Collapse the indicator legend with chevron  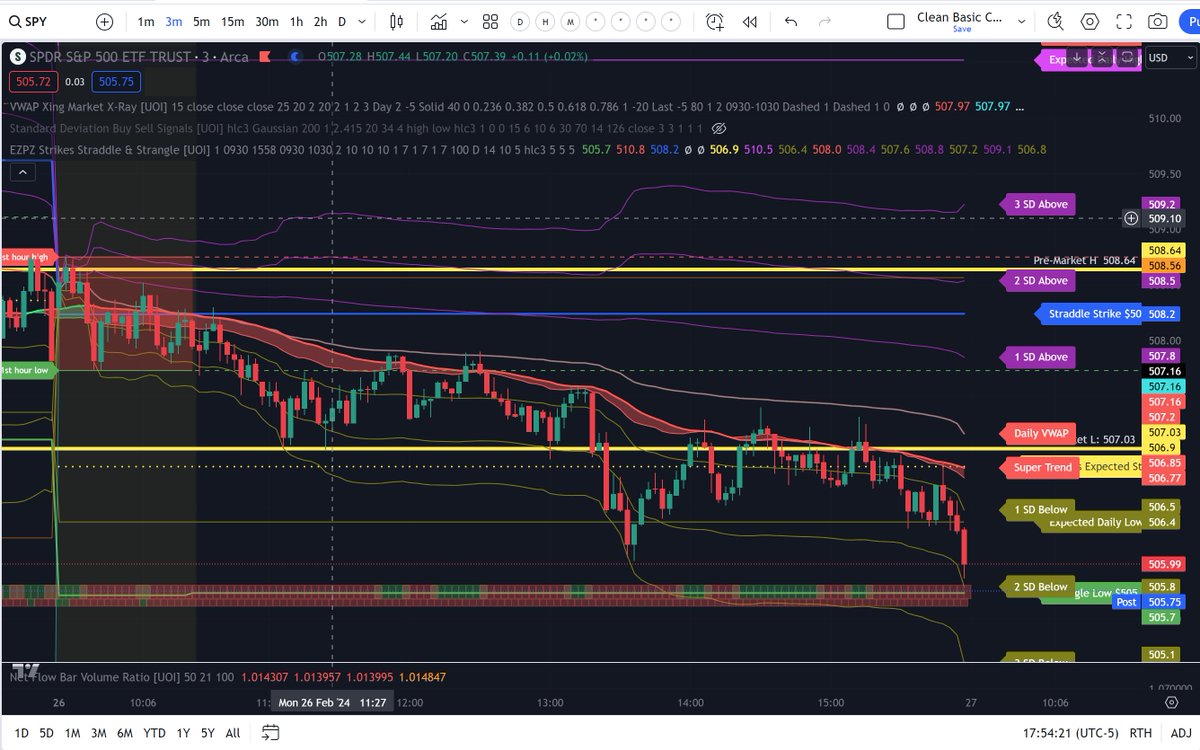[x=21, y=172]
